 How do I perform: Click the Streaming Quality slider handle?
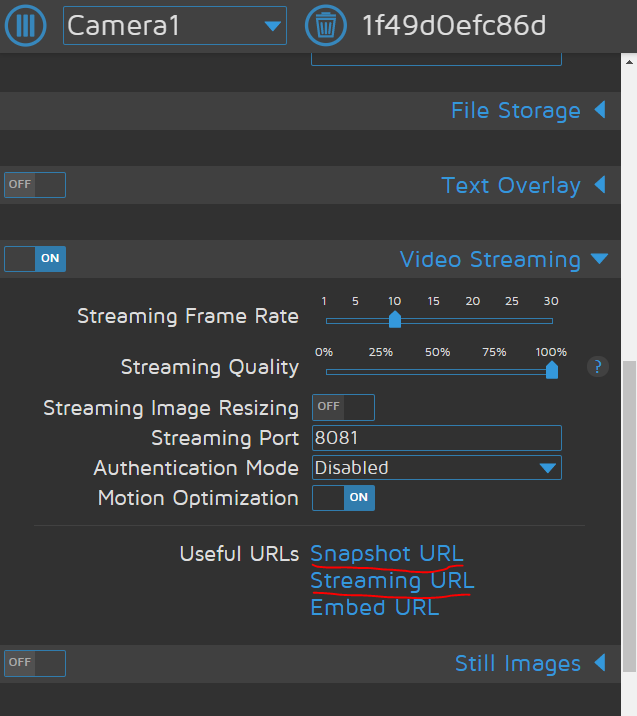click(551, 370)
